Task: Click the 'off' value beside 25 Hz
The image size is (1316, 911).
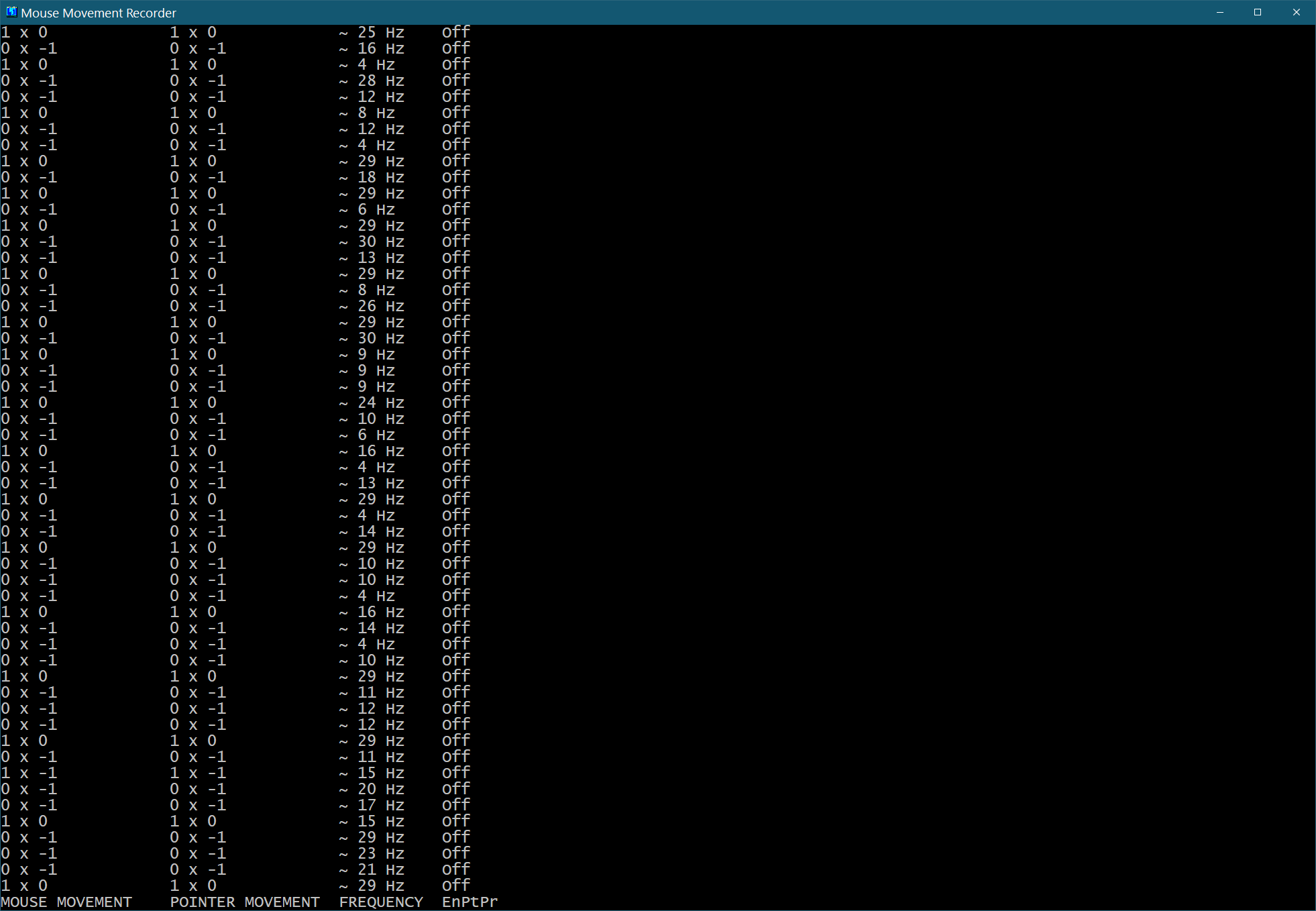Action: [455, 32]
